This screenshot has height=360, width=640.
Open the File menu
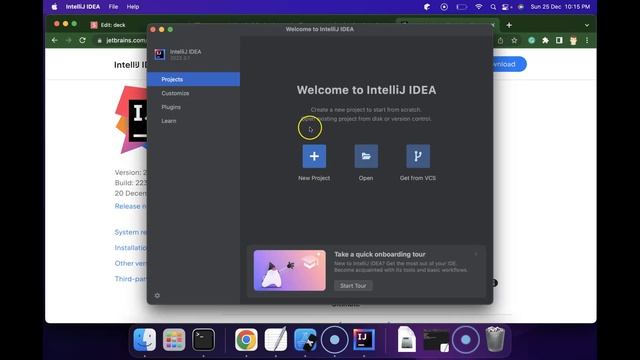[113, 7]
